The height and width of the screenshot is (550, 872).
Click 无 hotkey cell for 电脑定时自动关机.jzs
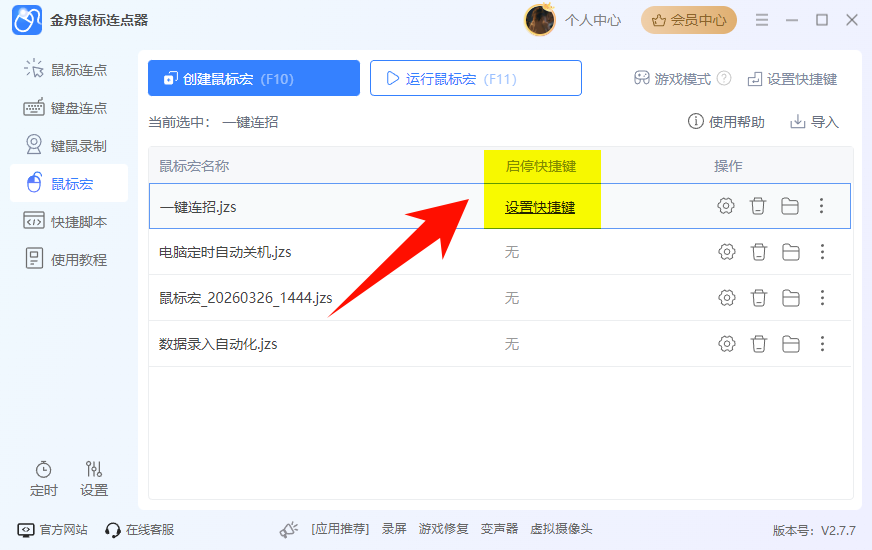coord(512,252)
